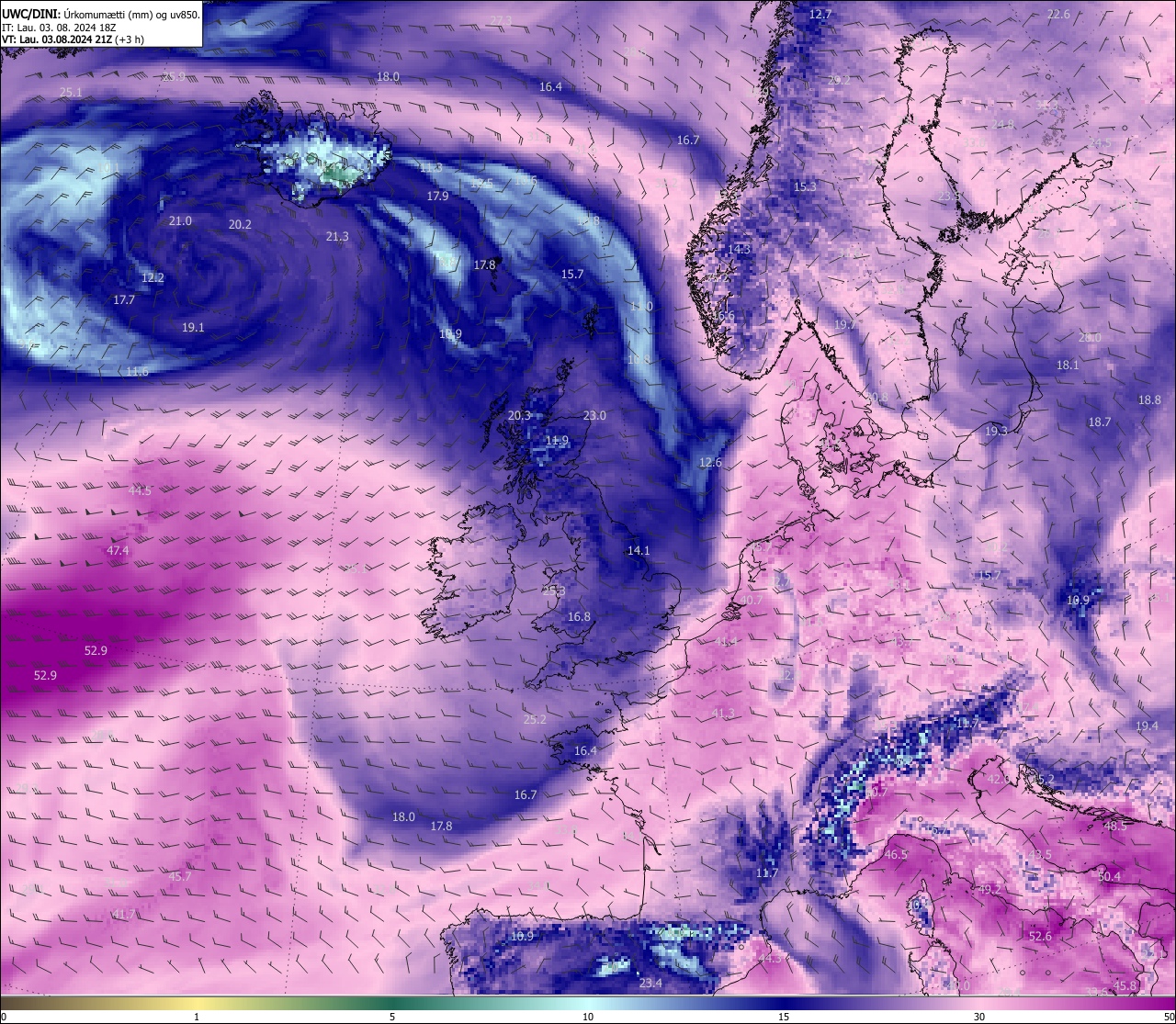Image resolution: width=1176 pixels, height=1024 pixels.
Task: Click the 18.1 value label
Action: coord(1068,366)
